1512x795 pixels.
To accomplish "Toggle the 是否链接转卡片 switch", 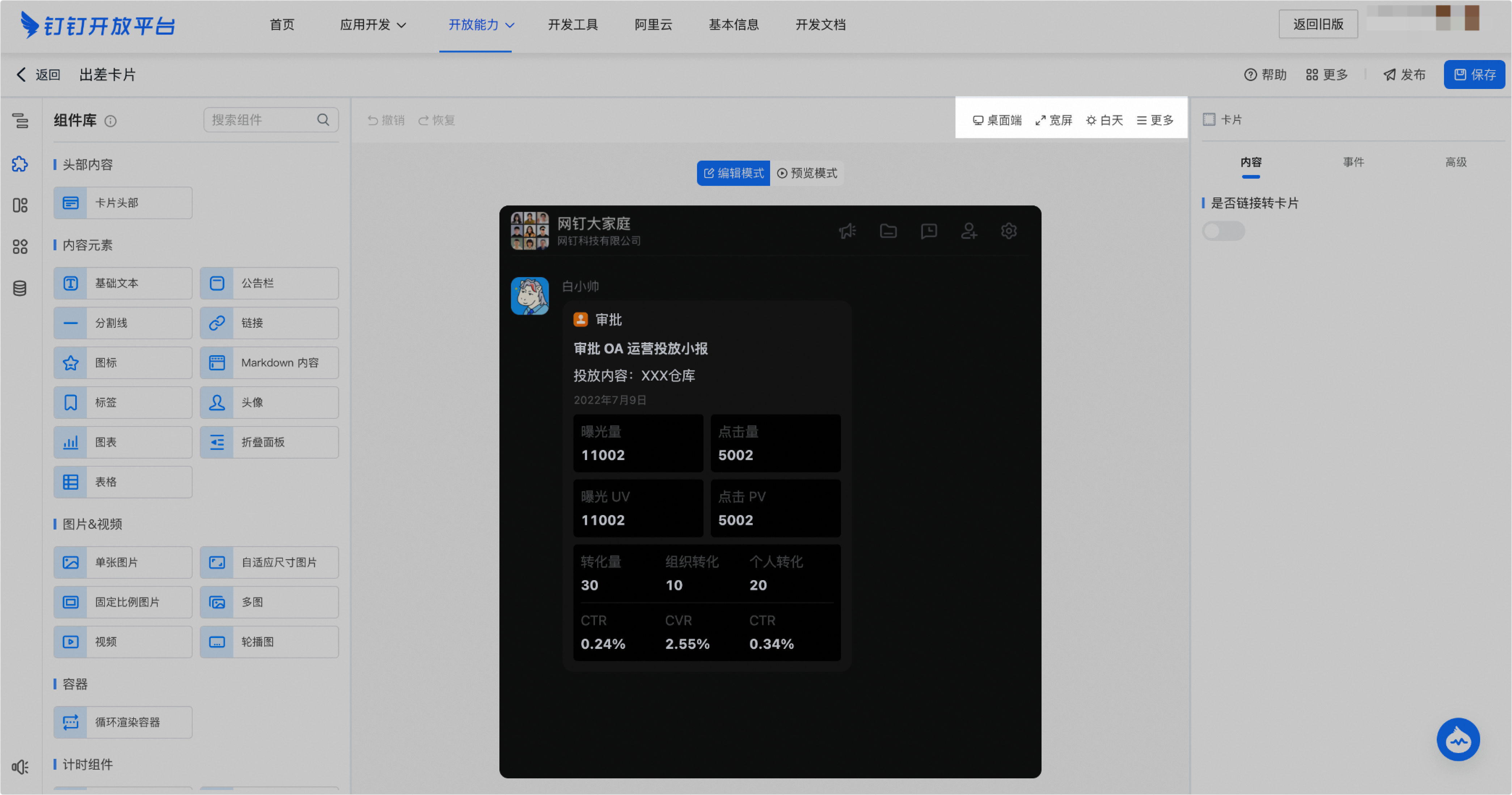I will [1223, 231].
